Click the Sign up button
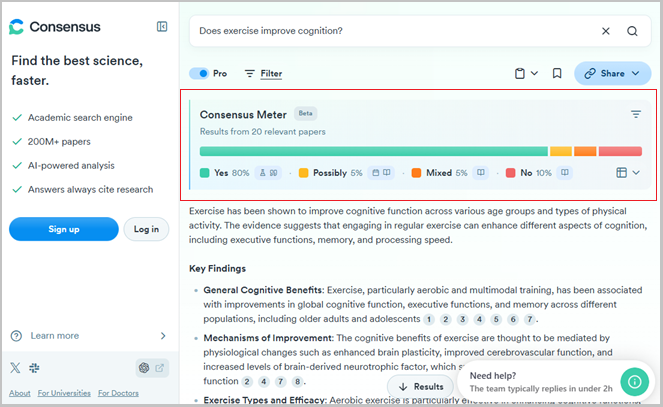663x407 pixels. click(64, 229)
